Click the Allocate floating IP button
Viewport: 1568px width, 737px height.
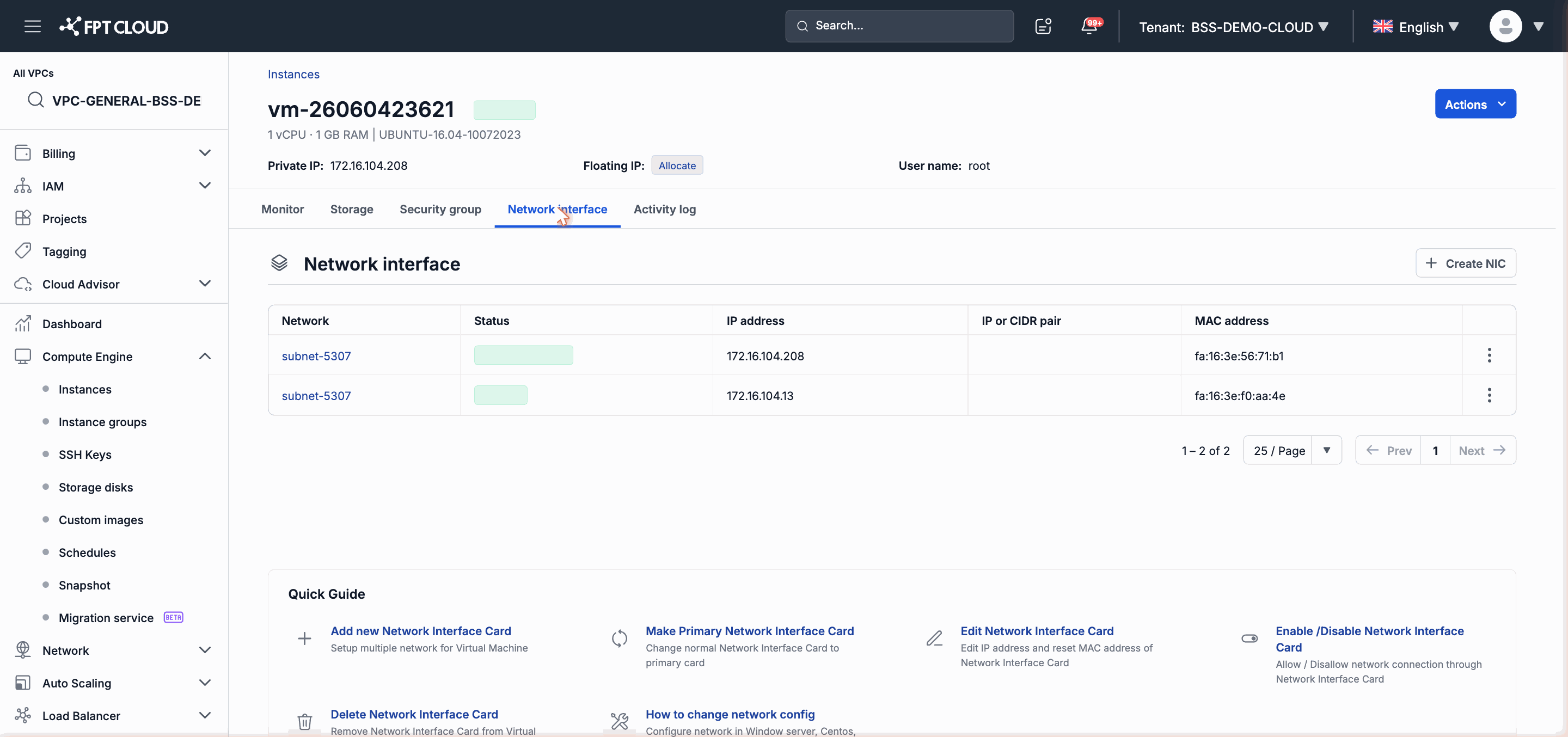677,165
